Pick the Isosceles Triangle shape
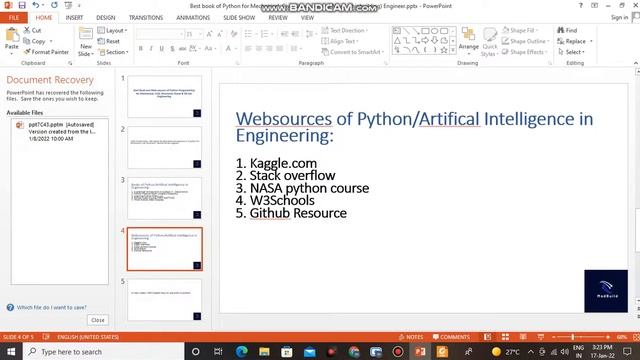This screenshot has width=640, height=360. click(x=397, y=40)
